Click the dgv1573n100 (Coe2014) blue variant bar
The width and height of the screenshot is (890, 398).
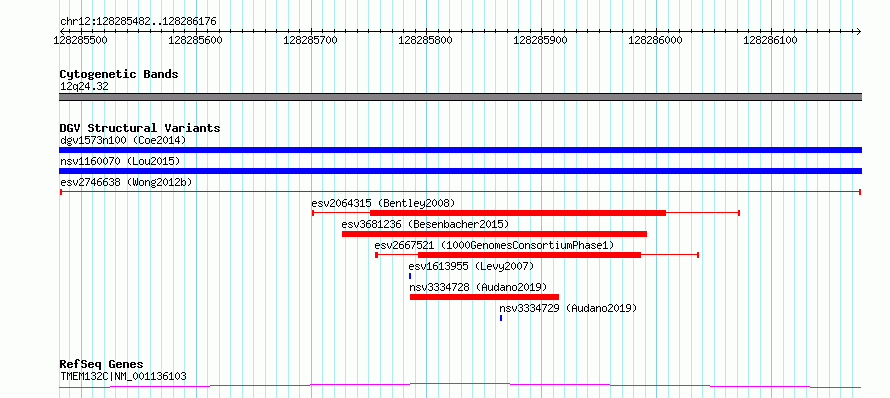pyautogui.click(x=460, y=150)
